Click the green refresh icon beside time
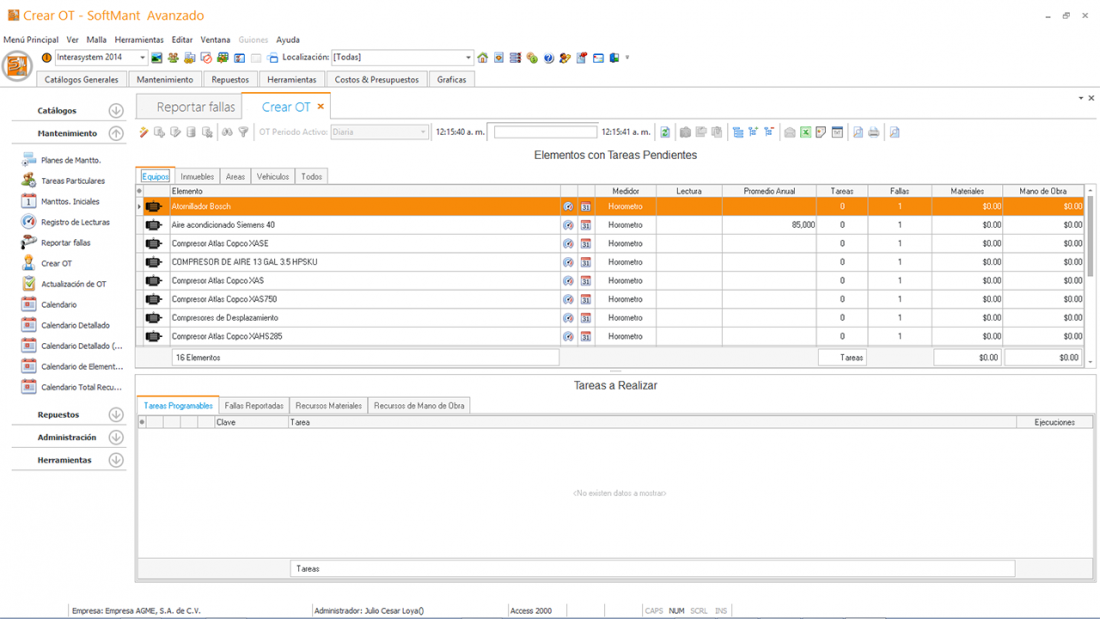Image resolution: width=1100 pixels, height=619 pixels. click(x=665, y=132)
